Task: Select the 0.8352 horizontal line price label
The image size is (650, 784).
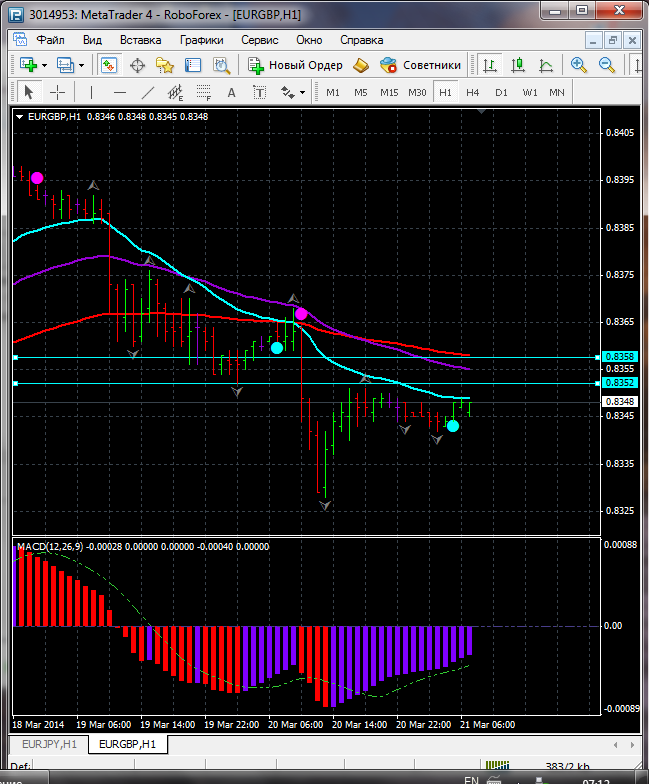Action: point(620,382)
